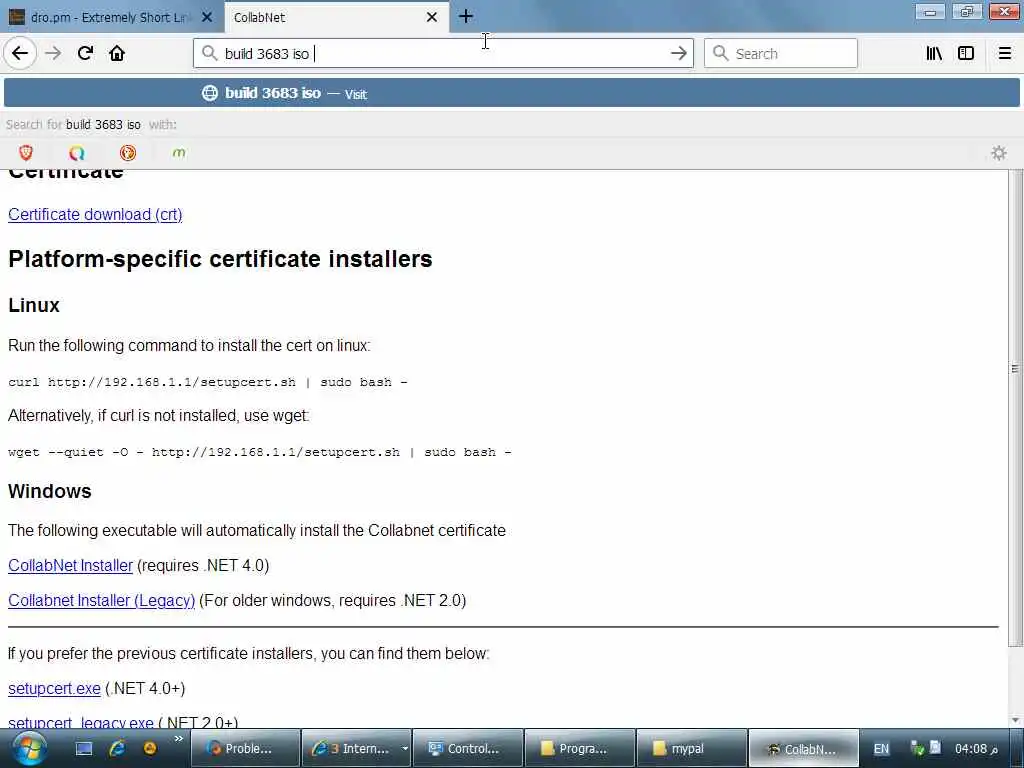This screenshot has height=768, width=1024.
Task: Click magnifier icon in the address bar
Action: coord(209,53)
